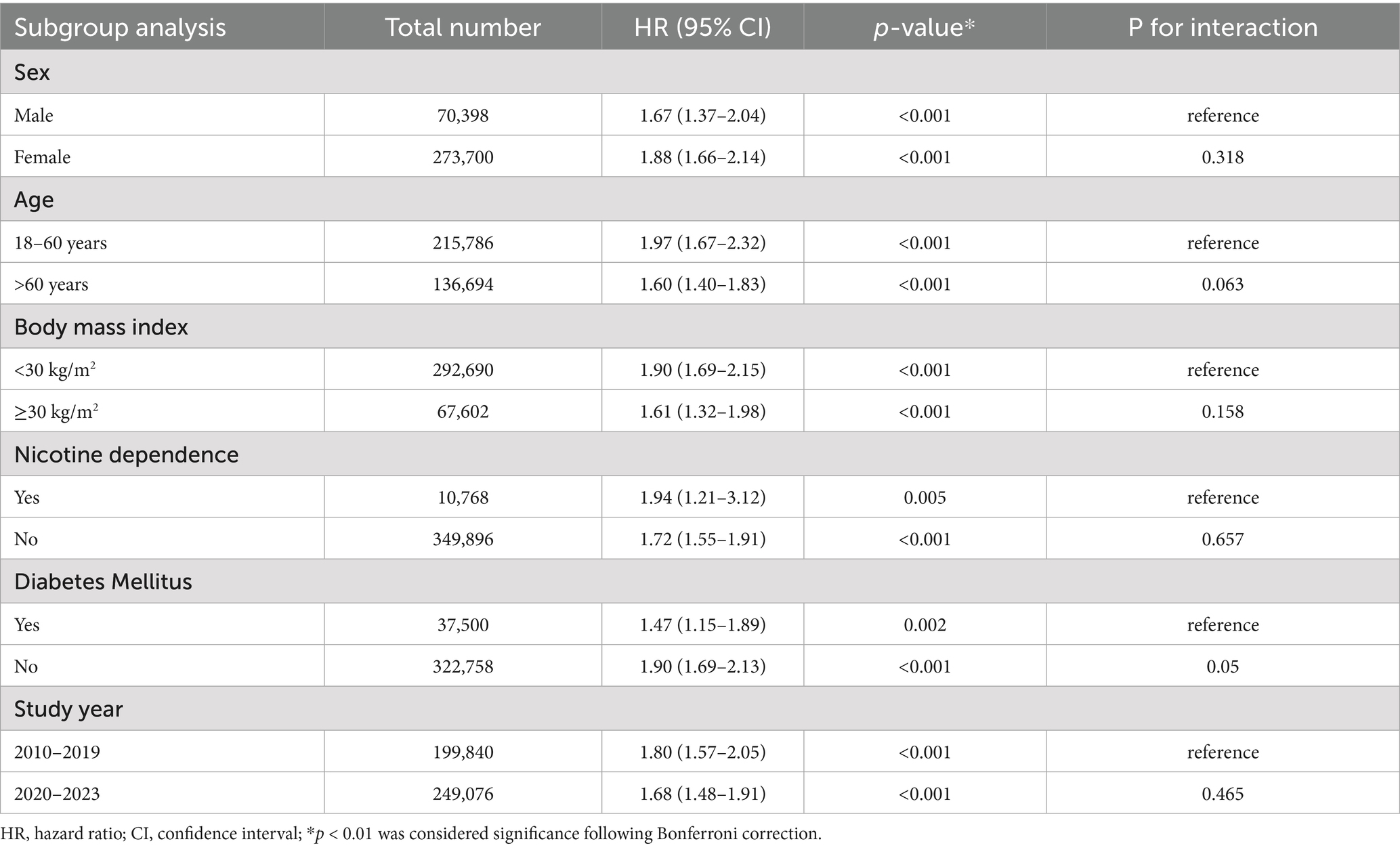Select the Age section row
This screenshot has width=1400, height=850.
pyautogui.click(x=34, y=200)
